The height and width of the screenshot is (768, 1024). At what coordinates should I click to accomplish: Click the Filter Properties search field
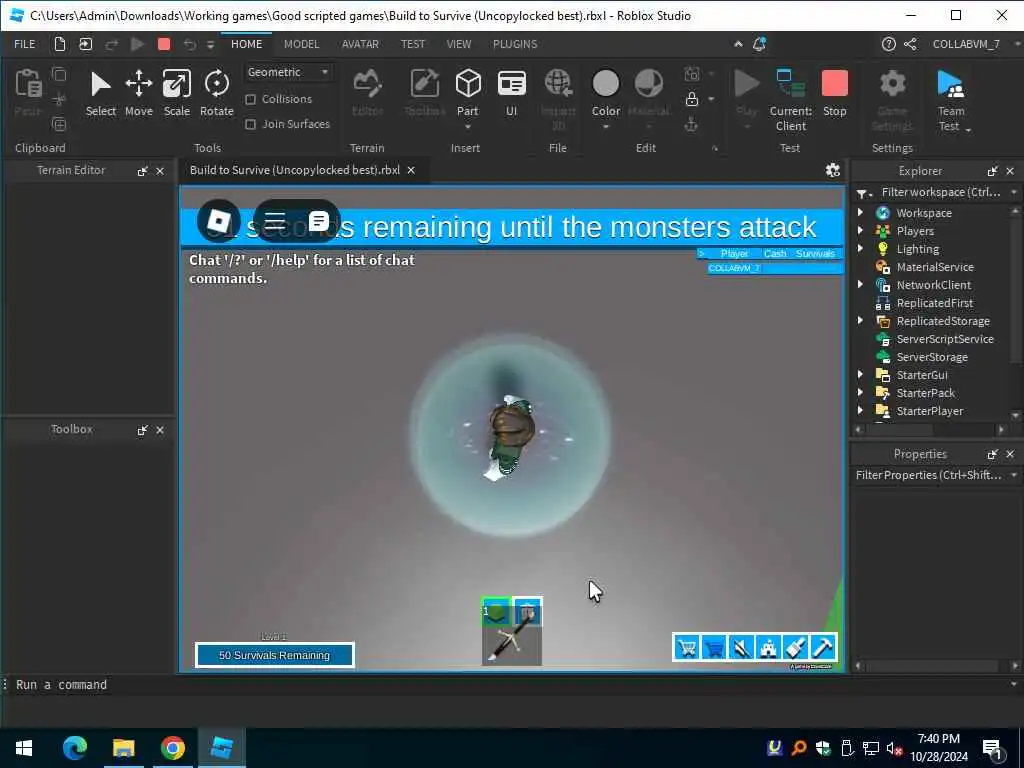coord(929,475)
